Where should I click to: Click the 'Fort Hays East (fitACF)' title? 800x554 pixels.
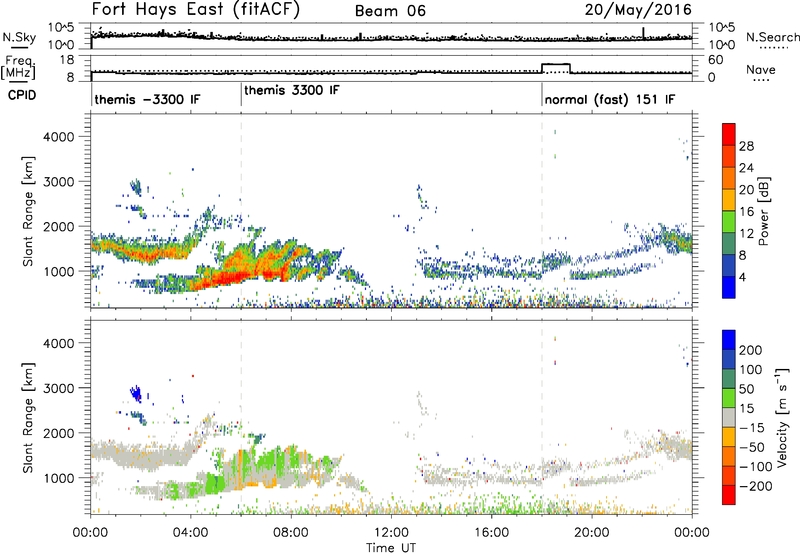(x=196, y=9)
